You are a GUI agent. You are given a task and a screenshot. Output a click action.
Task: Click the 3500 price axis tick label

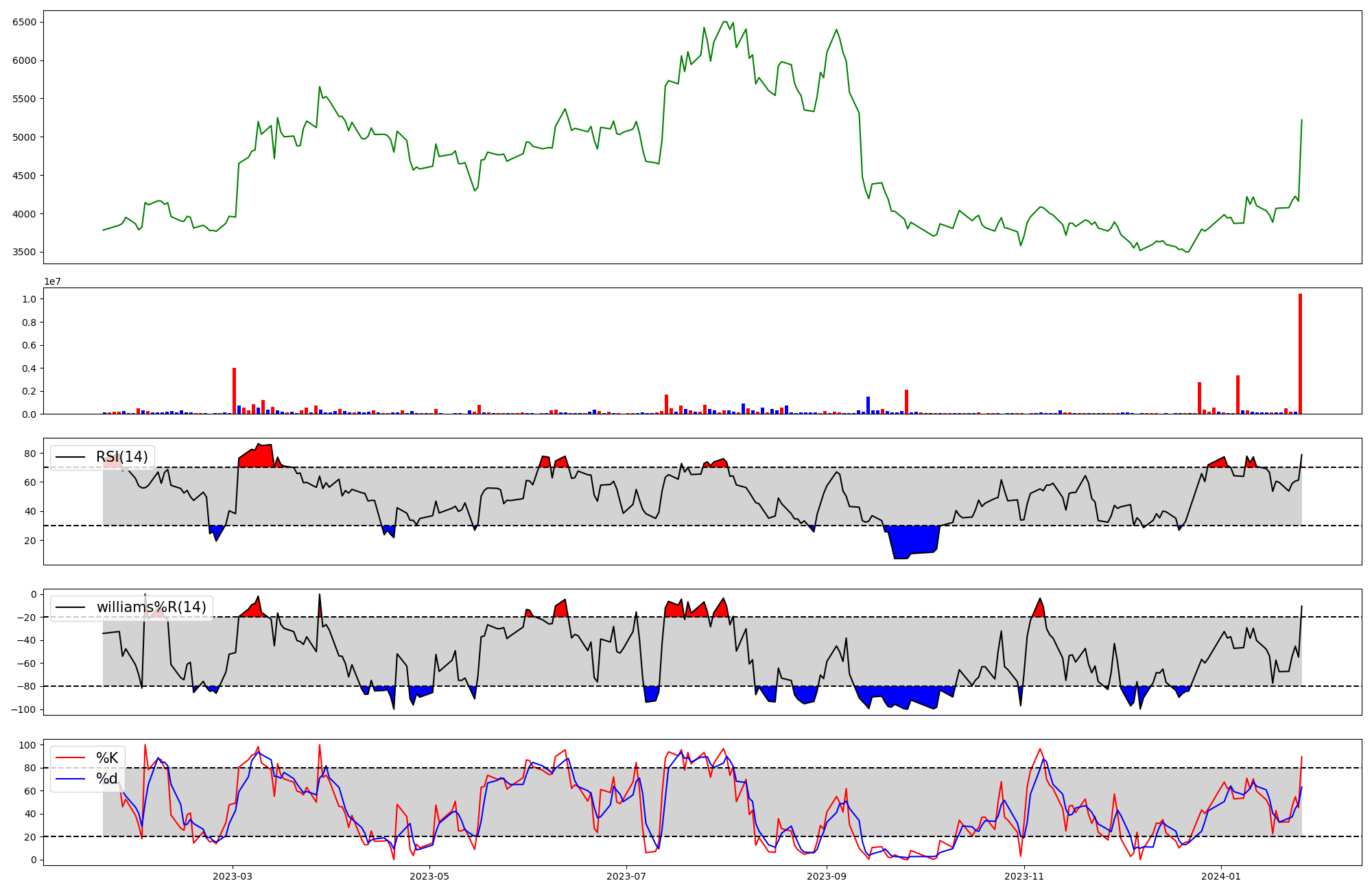(x=25, y=252)
